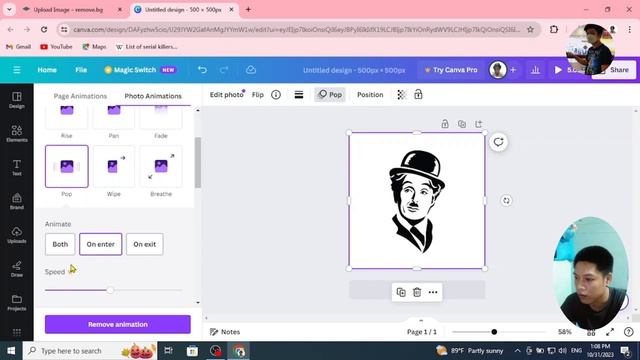The height and width of the screenshot is (360, 640).
Task: Select On exit animate option
Action: click(144, 244)
